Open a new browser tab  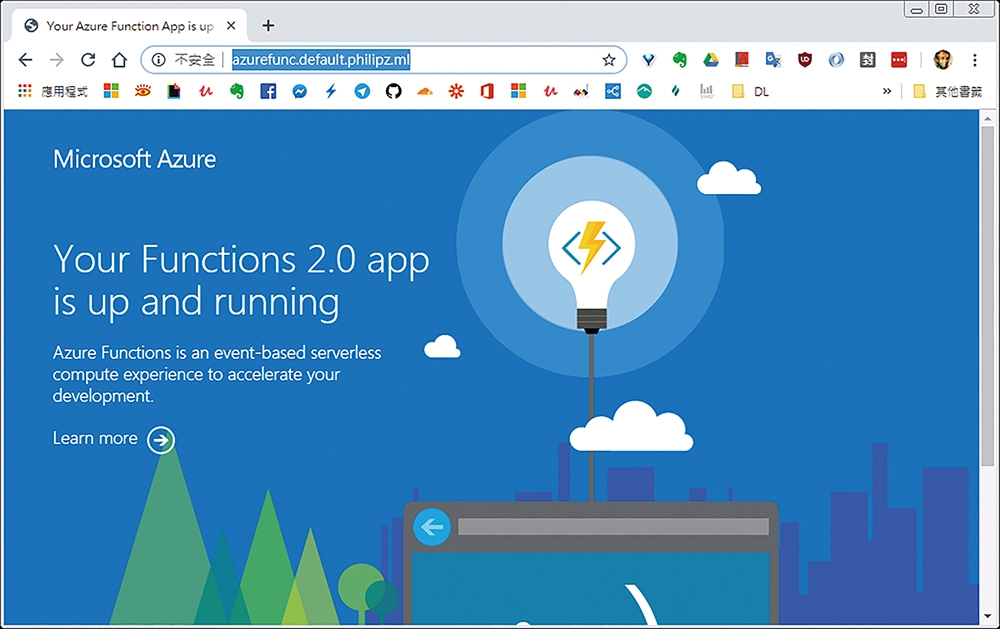(x=268, y=26)
